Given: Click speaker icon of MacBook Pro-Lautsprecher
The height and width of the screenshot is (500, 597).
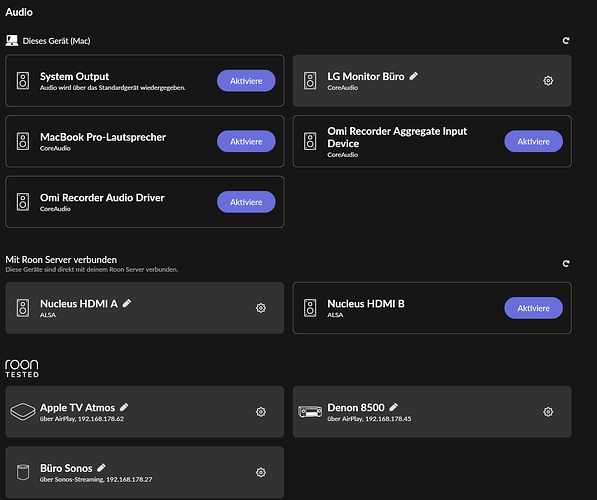Looking at the screenshot, I should 23,141.
